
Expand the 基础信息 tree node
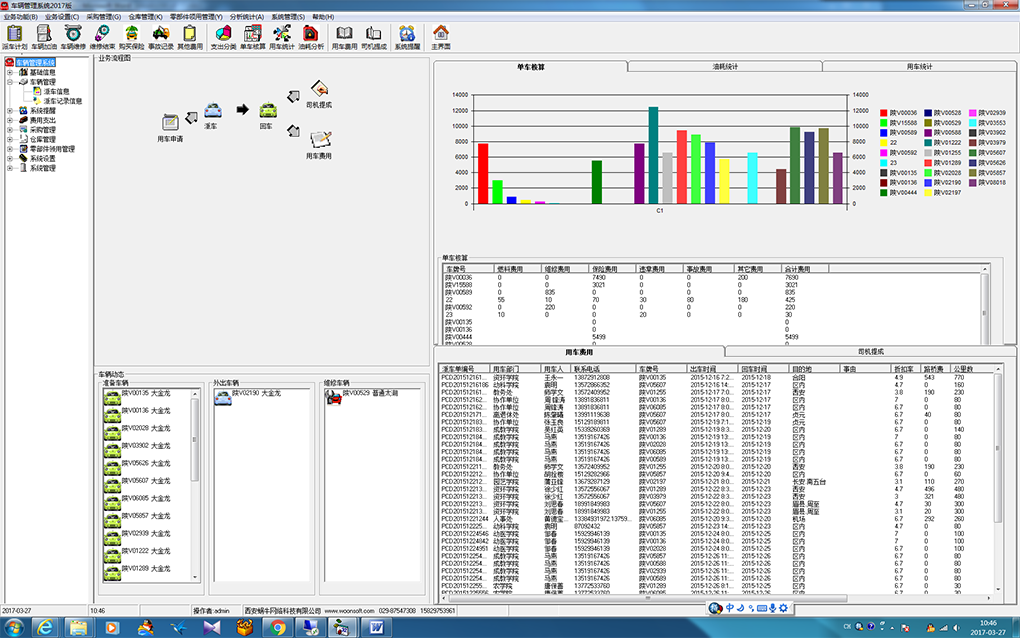coord(10,72)
